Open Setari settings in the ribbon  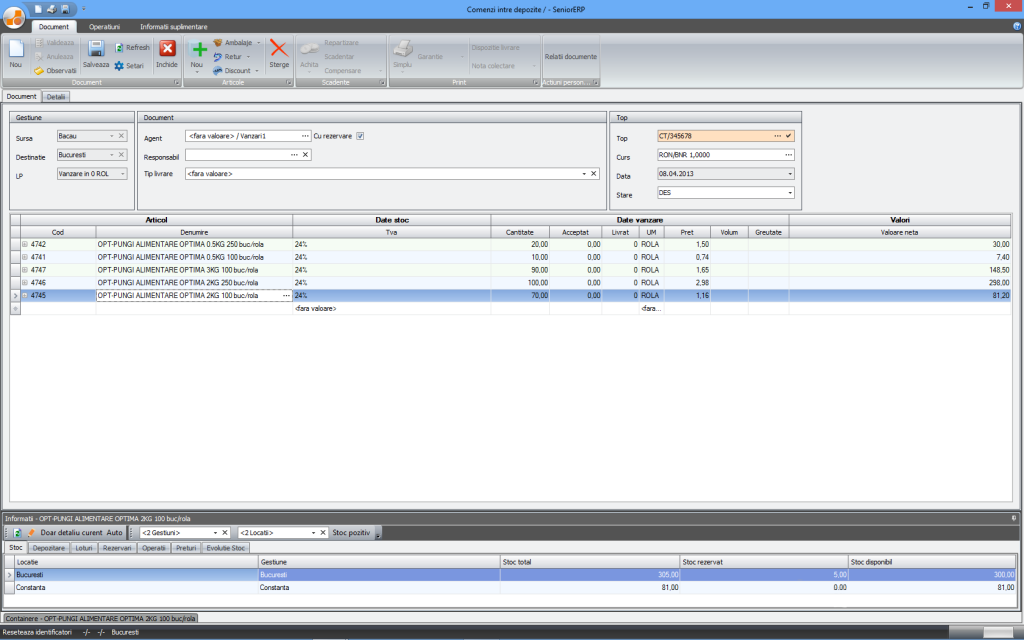click(x=130, y=65)
